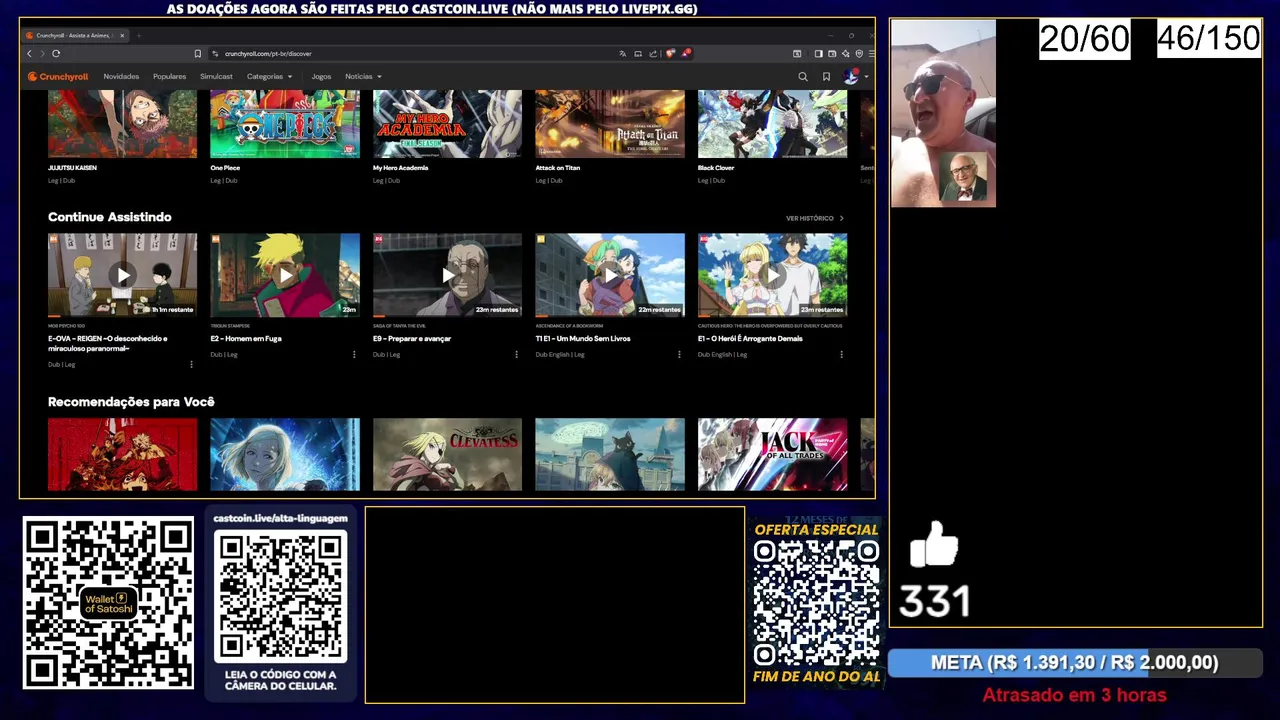Open JUJUTSU KAISEN title link
This screenshot has height=720, width=1280.
[x=72, y=168]
